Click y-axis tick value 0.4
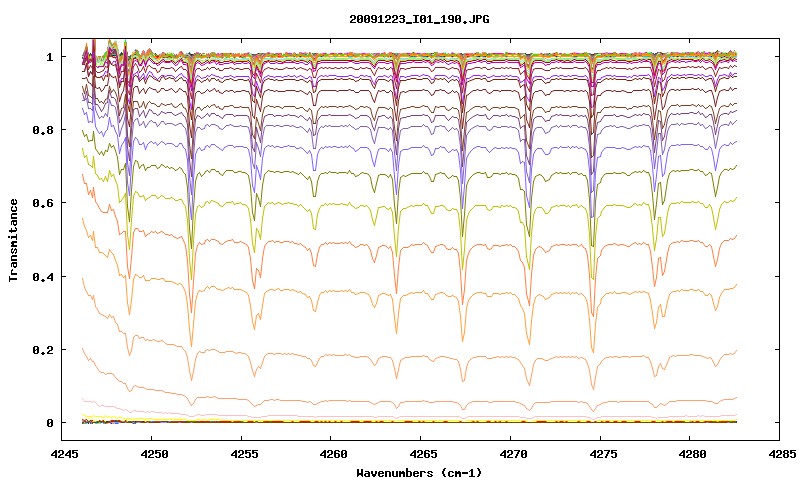 [x=43, y=276]
